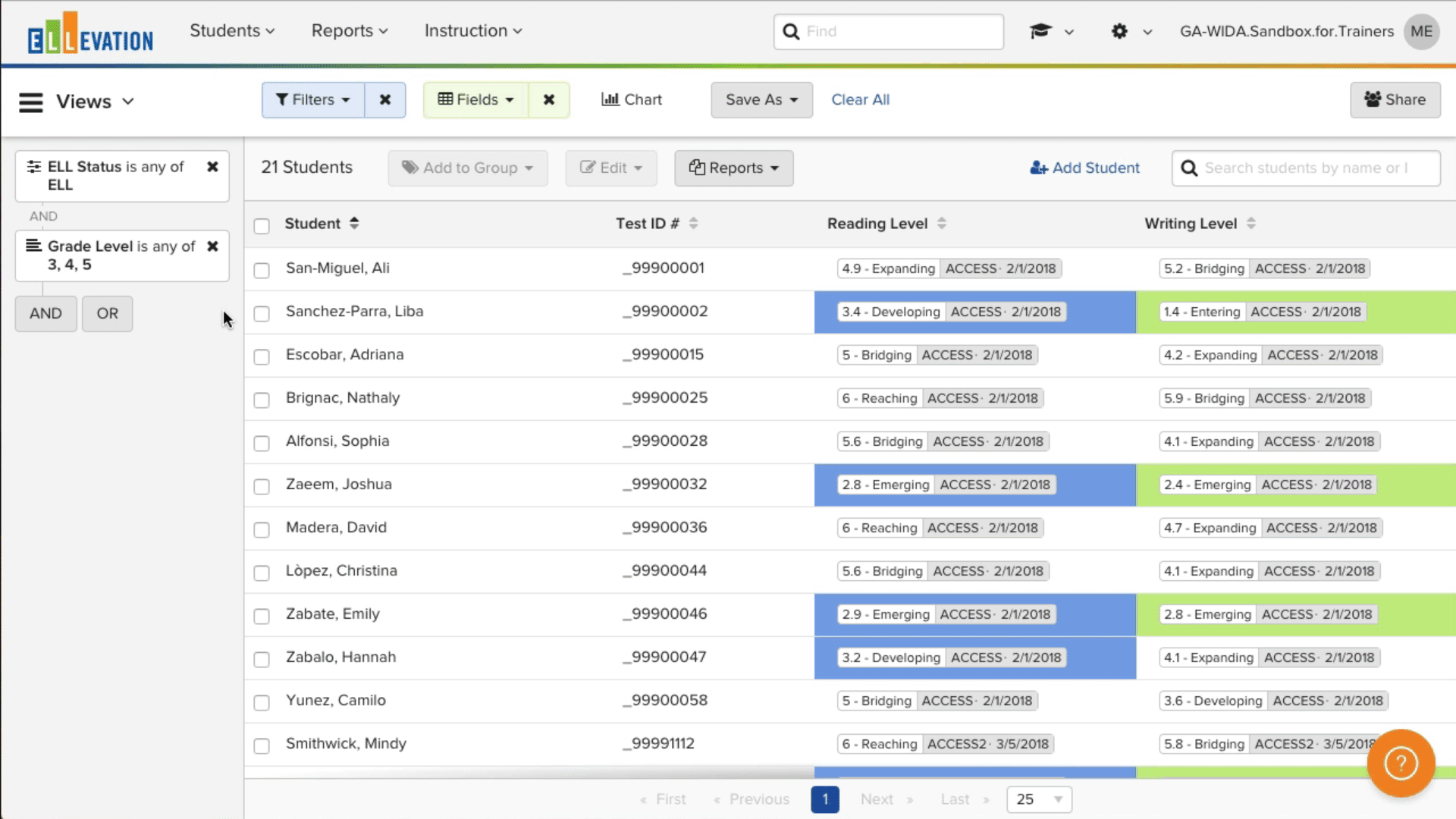Check the box for Escobar, Adriana
The height and width of the screenshot is (819, 1456).
pos(262,356)
